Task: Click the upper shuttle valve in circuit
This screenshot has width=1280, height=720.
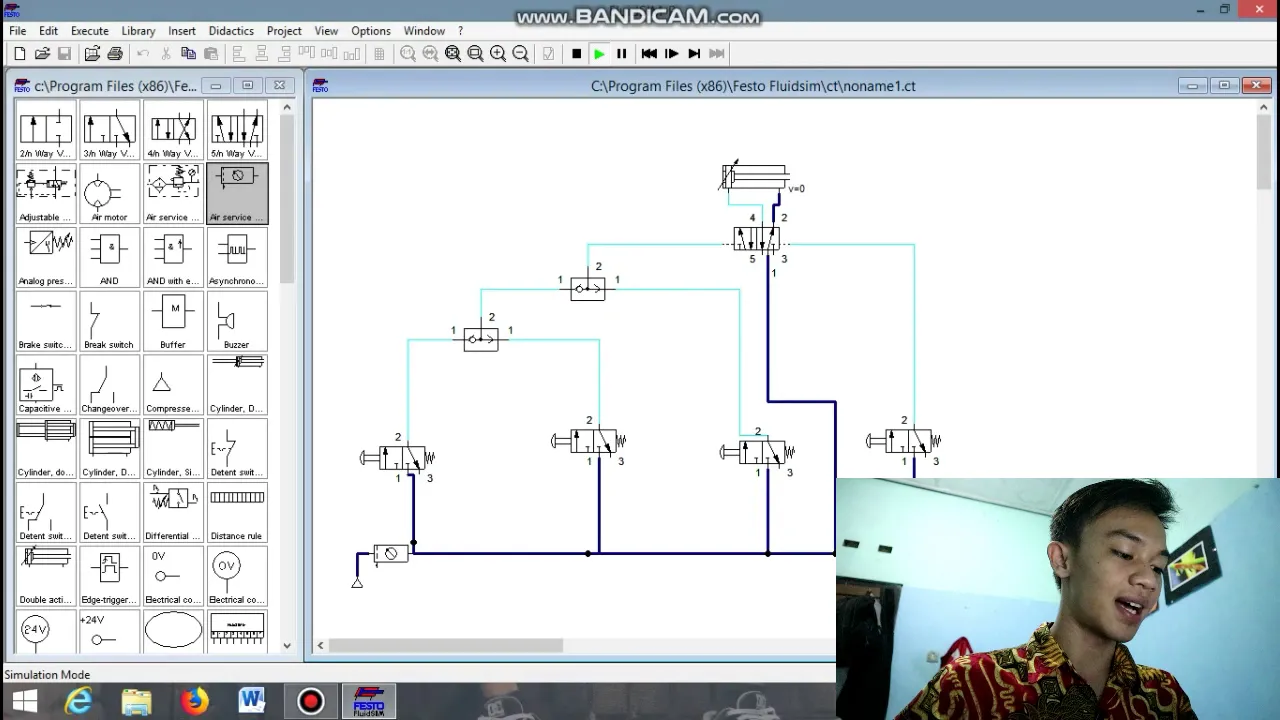Action: point(588,289)
